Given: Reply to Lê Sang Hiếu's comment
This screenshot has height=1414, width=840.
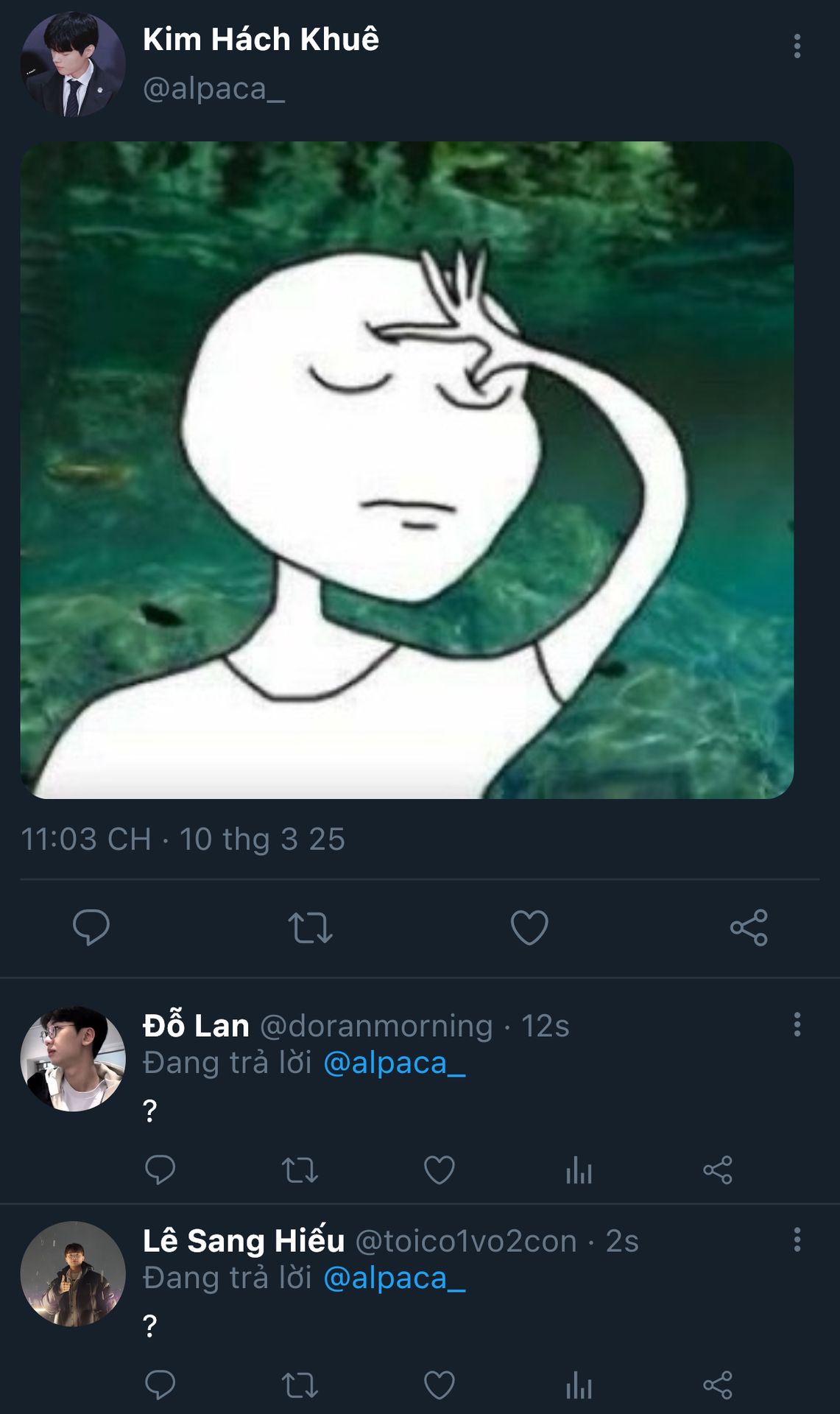Looking at the screenshot, I should click(160, 1385).
